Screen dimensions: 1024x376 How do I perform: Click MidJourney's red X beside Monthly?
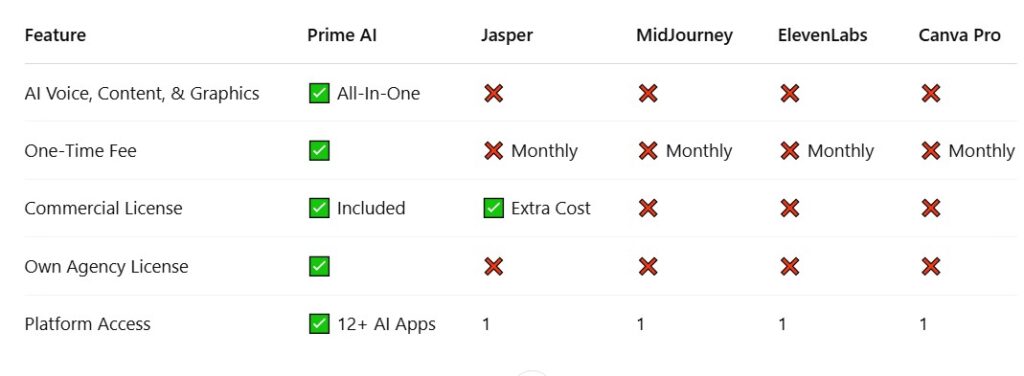[x=648, y=151]
